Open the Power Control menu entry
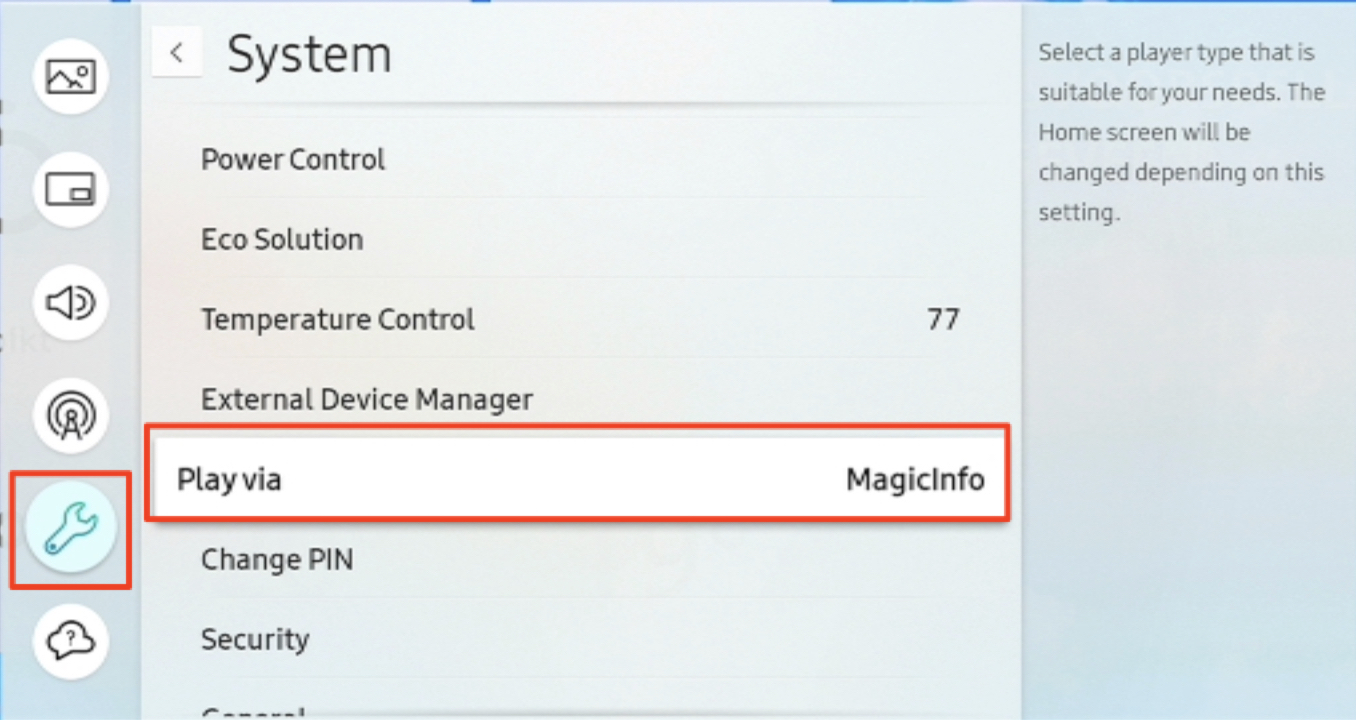Image resolution: width=1356 pixels, height=720 pixels. pyautogui.click(x=292, y=158)
